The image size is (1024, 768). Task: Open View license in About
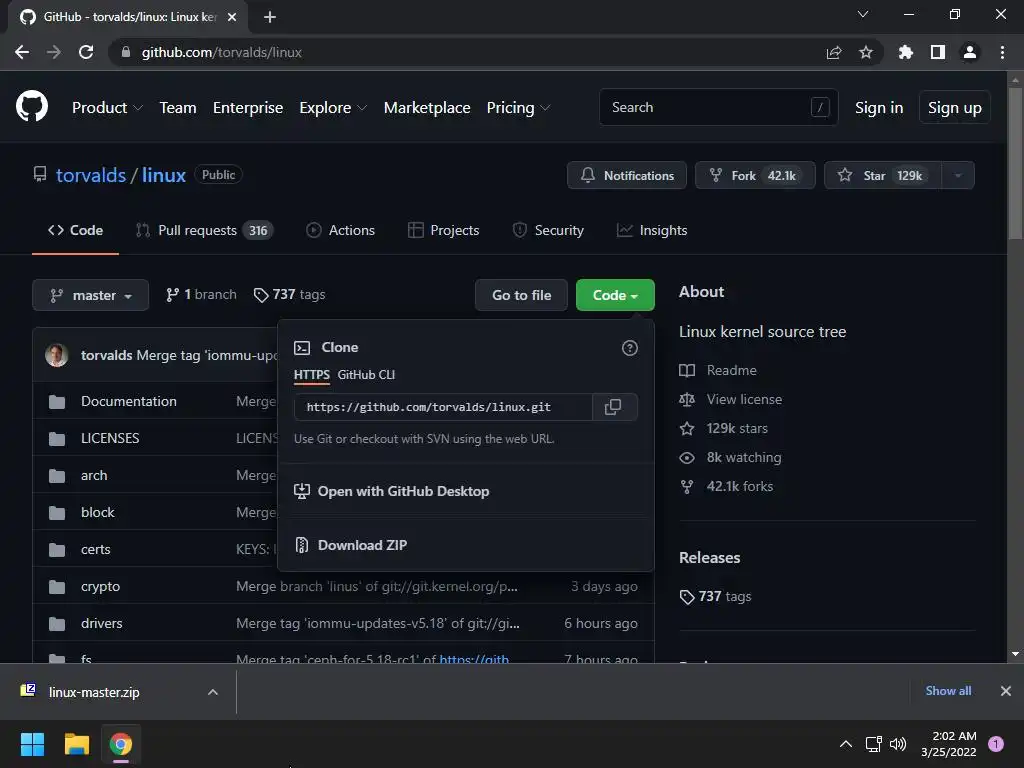(731, 399)
